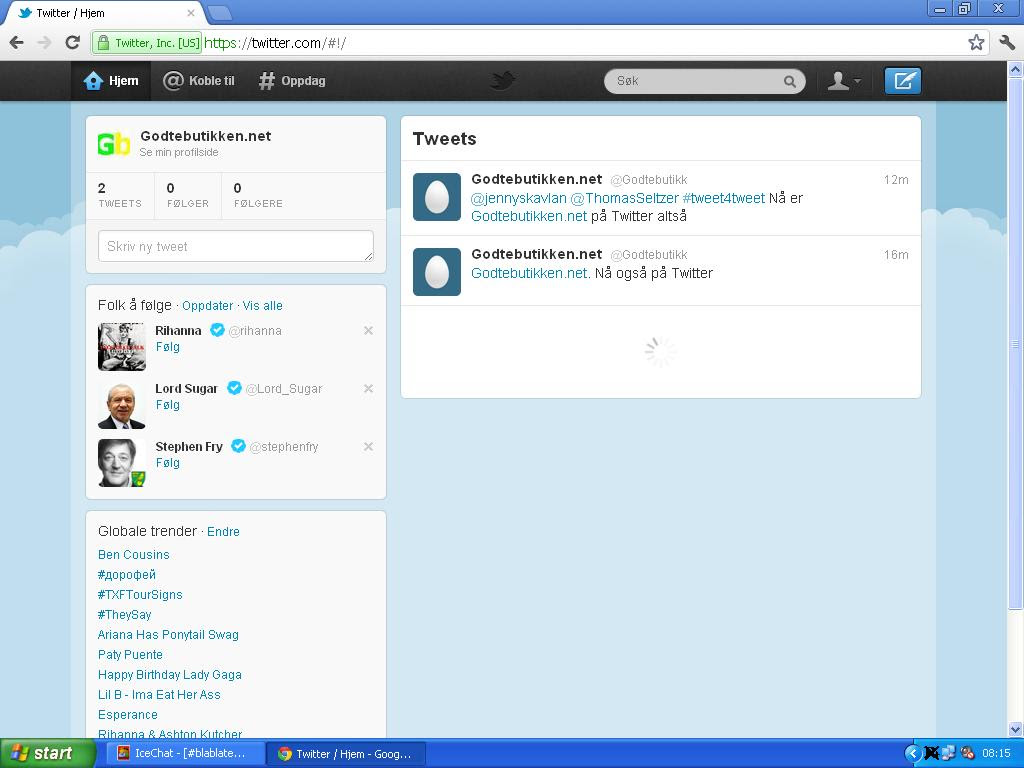This screenshot has height=768, width=1024.
Task: View the 2 Tweets count
Action: click(x=120, y=195)
